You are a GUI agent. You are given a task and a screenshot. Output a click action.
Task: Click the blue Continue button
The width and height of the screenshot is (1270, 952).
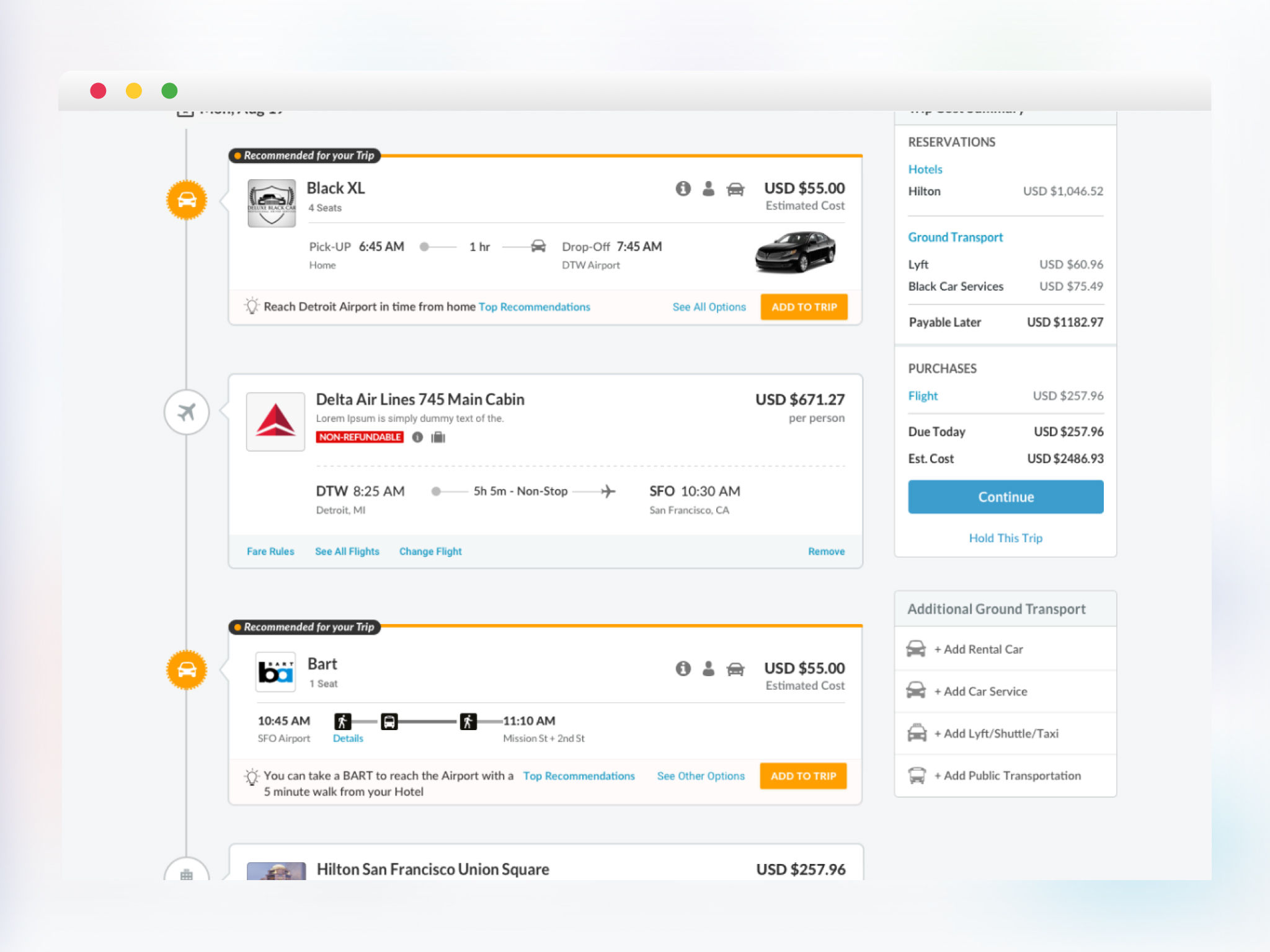point(1006,496)
